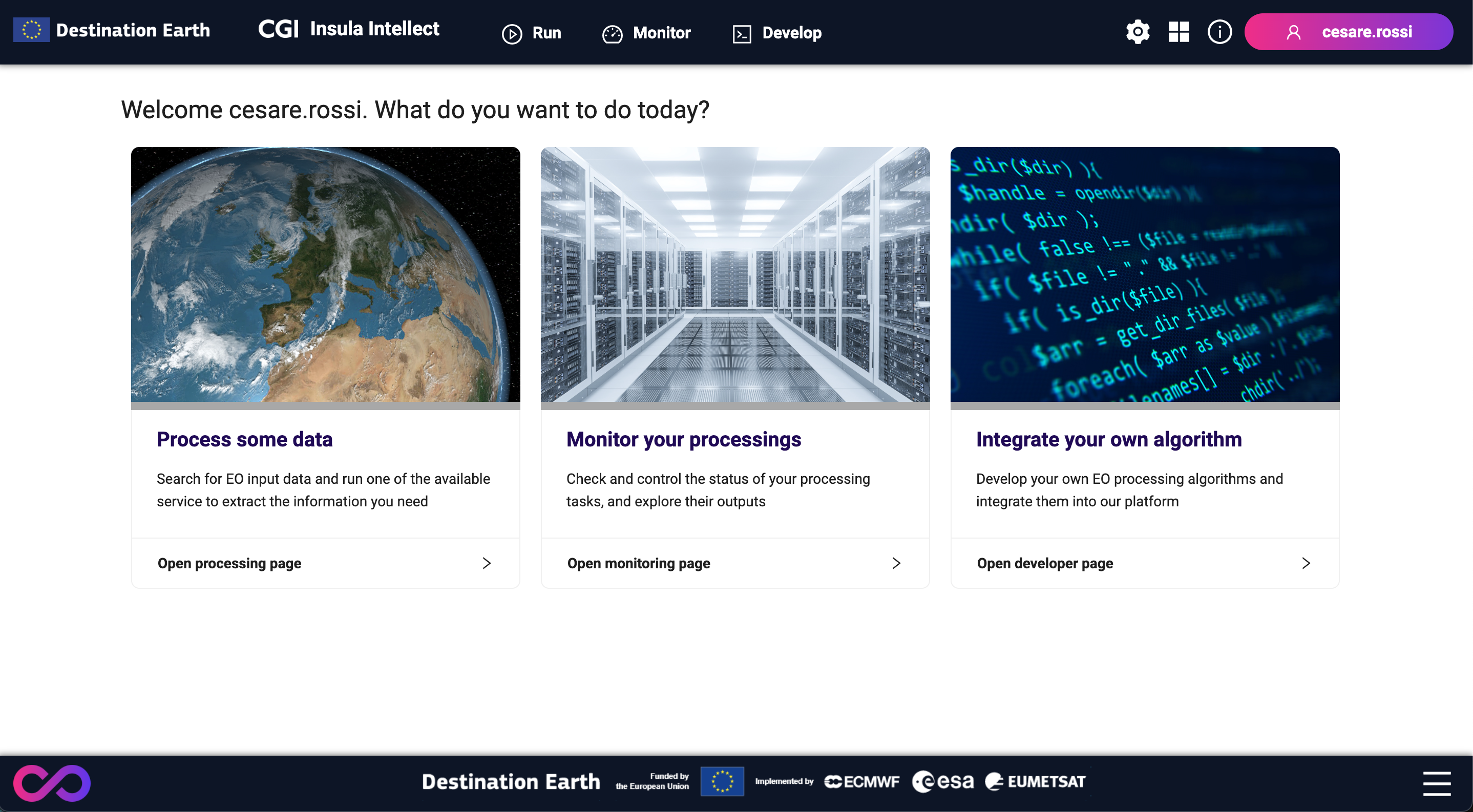Click the info circle icon
Viewport: 1473px width, 812px height.
click(x=1219, y=32)
